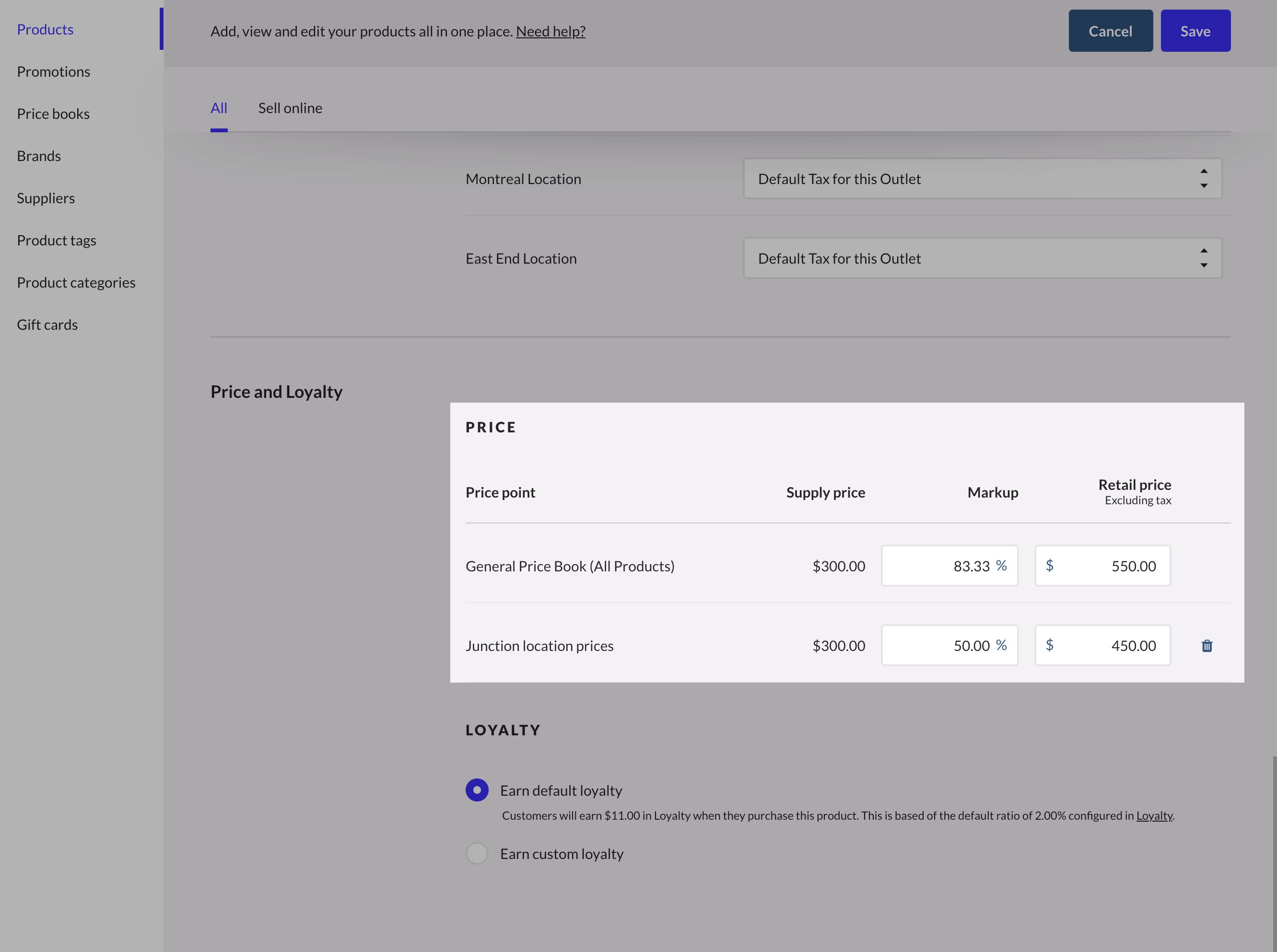Open the Price books section
The height and width of the screenshot is (952, 1277).
point(53,114)
